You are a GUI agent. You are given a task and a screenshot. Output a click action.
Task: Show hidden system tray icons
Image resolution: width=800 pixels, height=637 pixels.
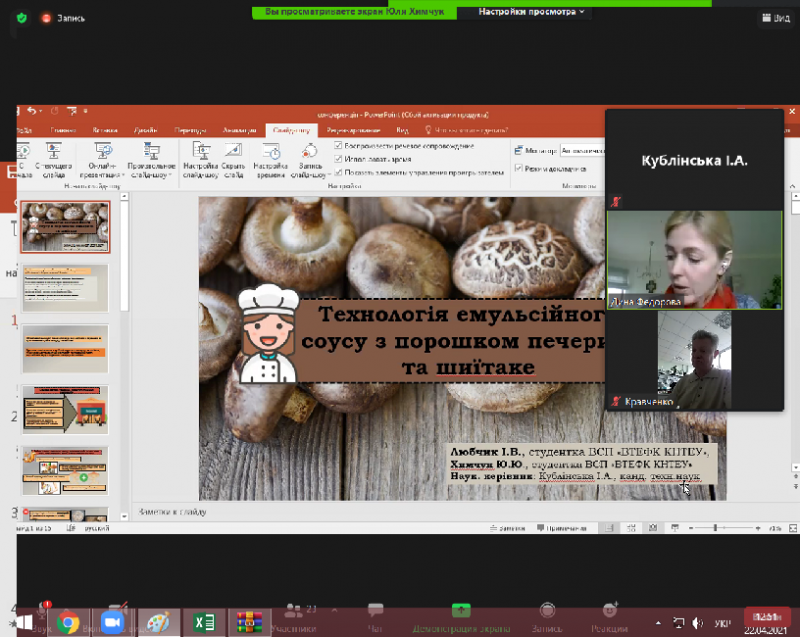tap(658, 623)
